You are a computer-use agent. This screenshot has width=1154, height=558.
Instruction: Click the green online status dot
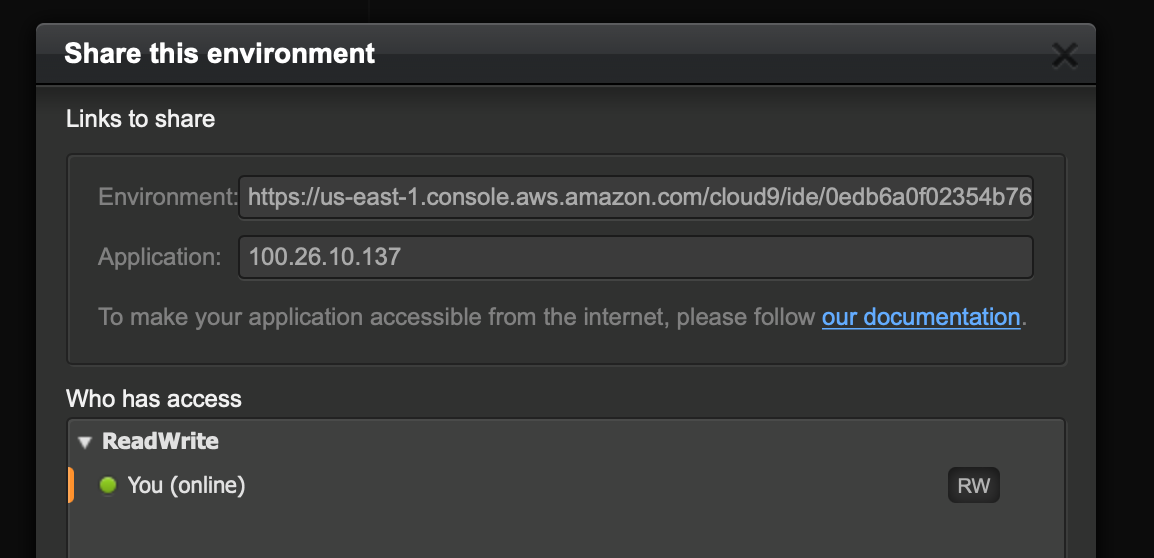point(108,485)
